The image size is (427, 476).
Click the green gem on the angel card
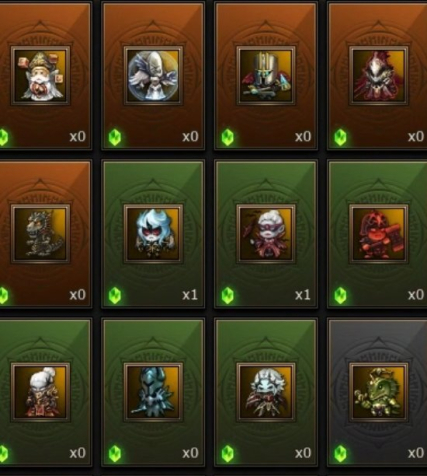coord(115,137)
